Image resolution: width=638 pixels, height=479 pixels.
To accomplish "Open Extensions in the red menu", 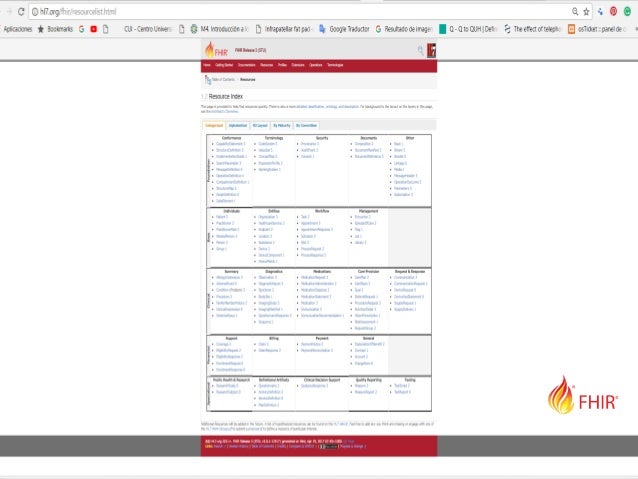I will pyautogui.click(x=297, y=65).
